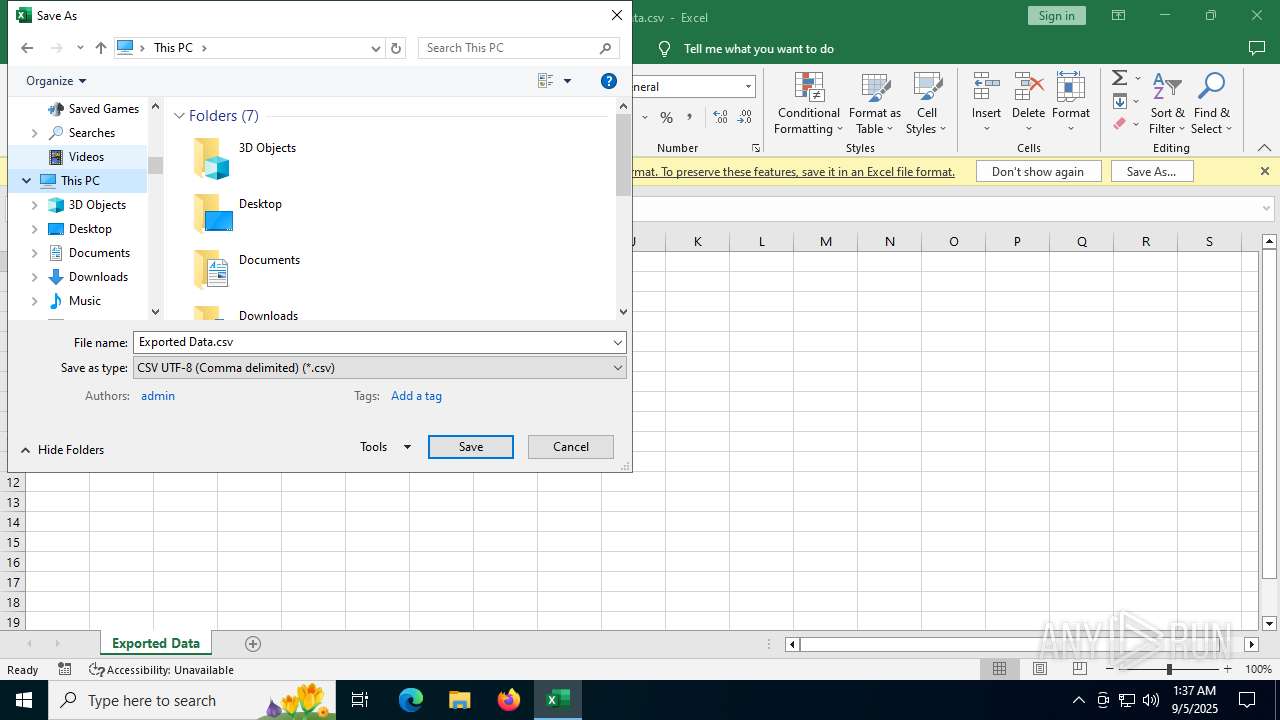This screenshot has width=1280, height=720.
Task: Expand the Downloads tree node
Action: (x=35, y=277)
